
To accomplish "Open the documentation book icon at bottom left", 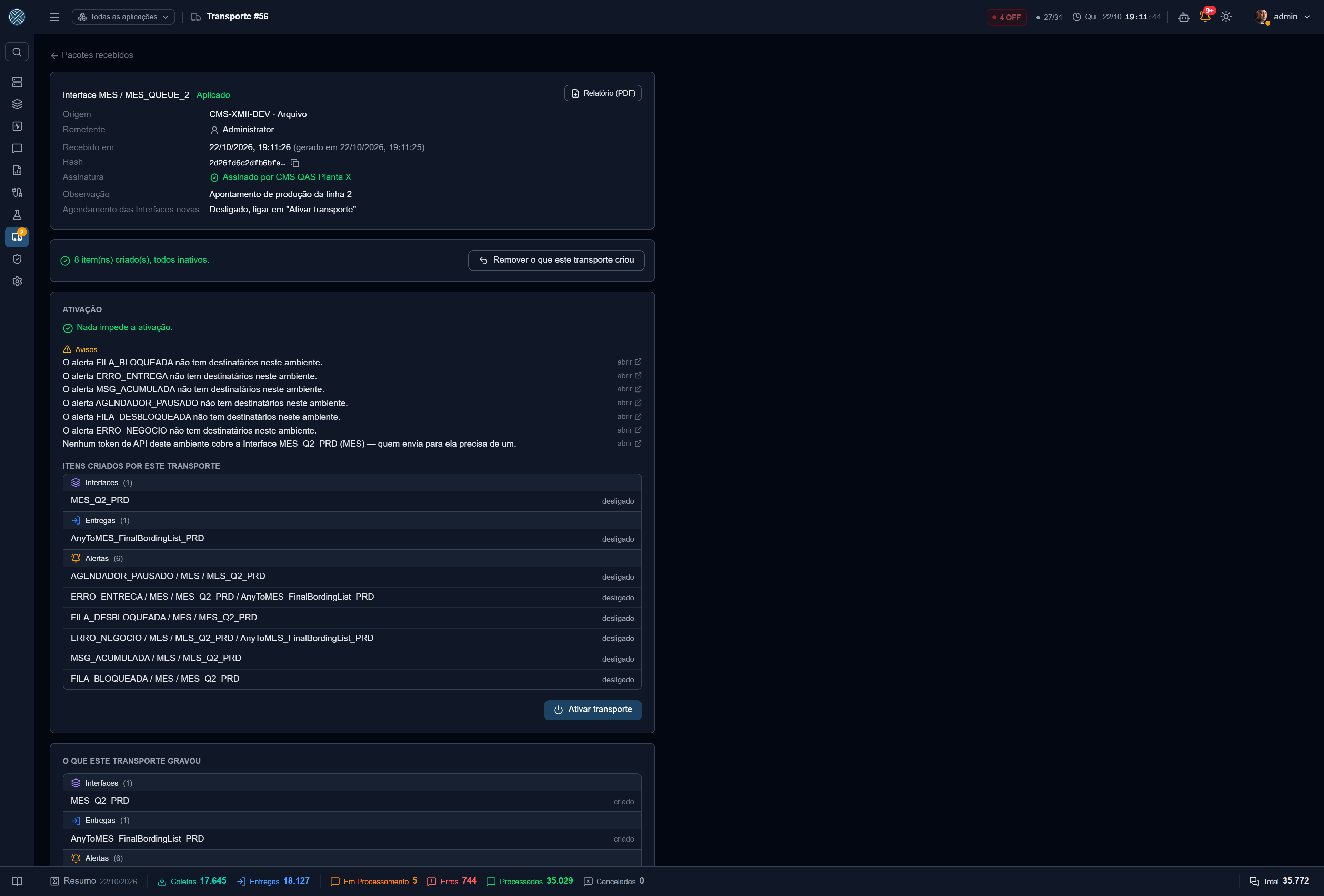I will tap(17, 881).
